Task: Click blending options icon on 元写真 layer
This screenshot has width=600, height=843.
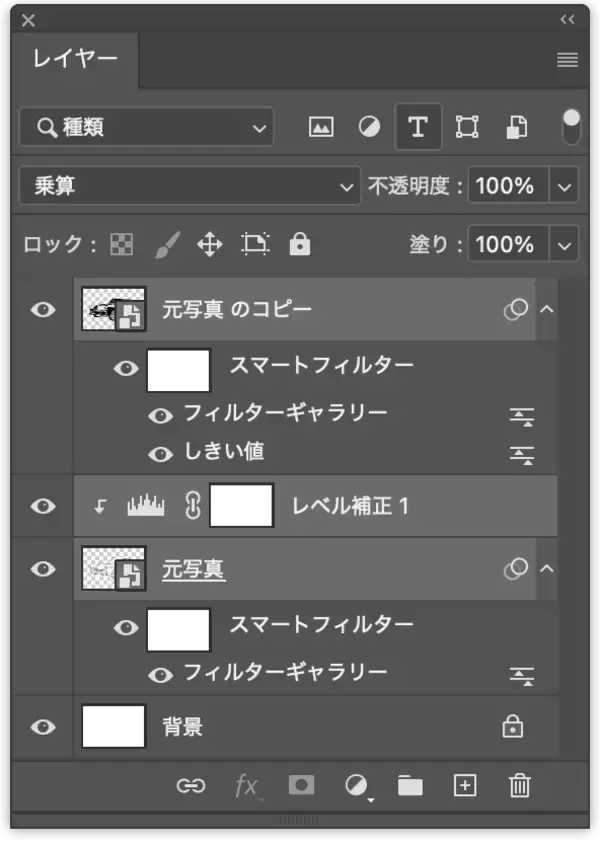Action: tap(516, 569)
